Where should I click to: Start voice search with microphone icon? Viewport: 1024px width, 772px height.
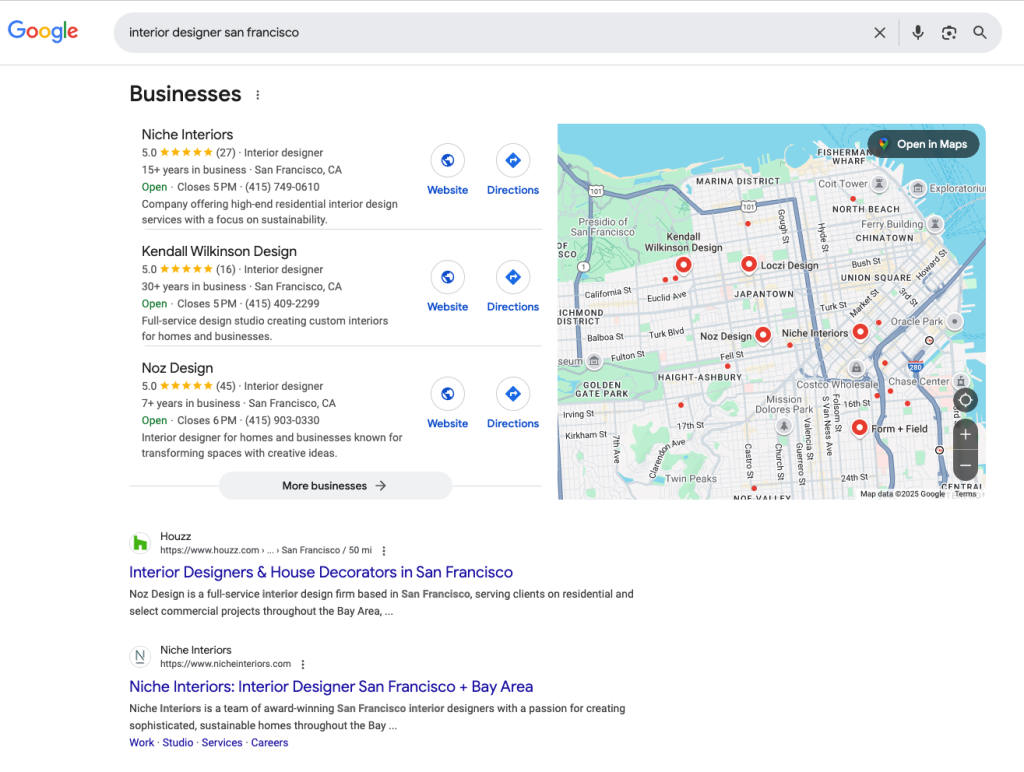[x=918, y=33]
